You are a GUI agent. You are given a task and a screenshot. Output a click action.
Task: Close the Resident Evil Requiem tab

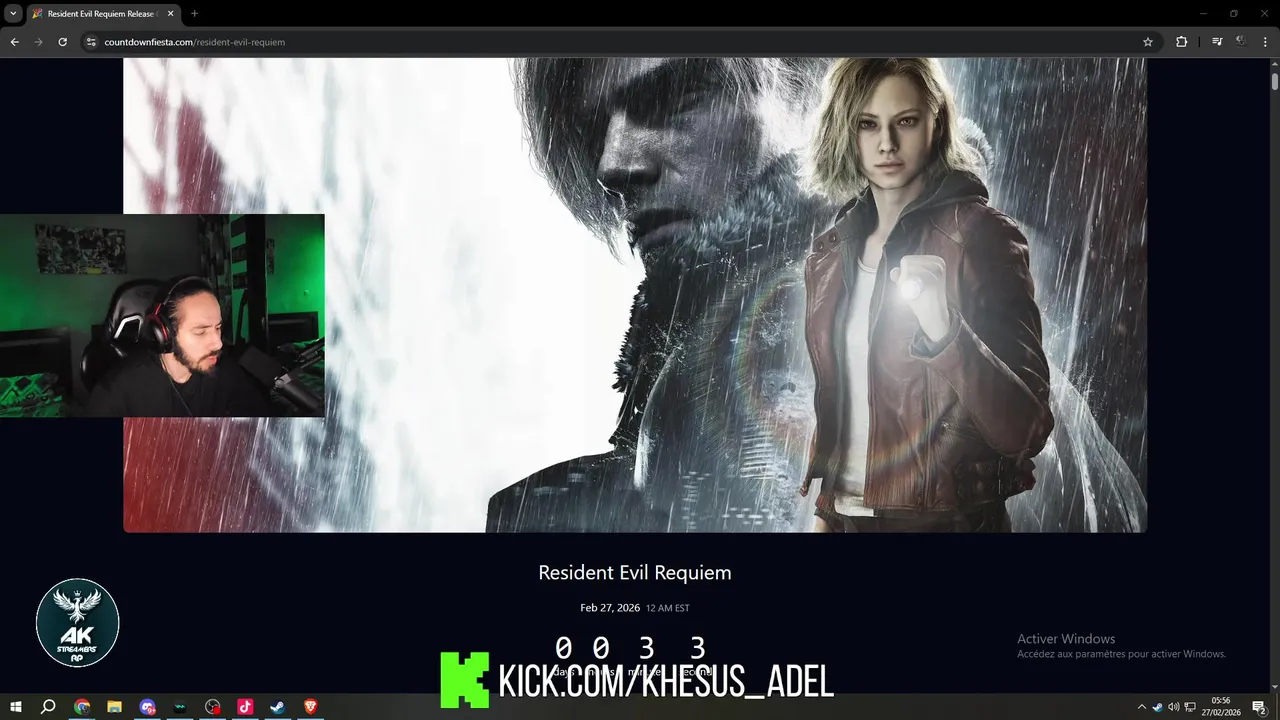click(171, 14)
